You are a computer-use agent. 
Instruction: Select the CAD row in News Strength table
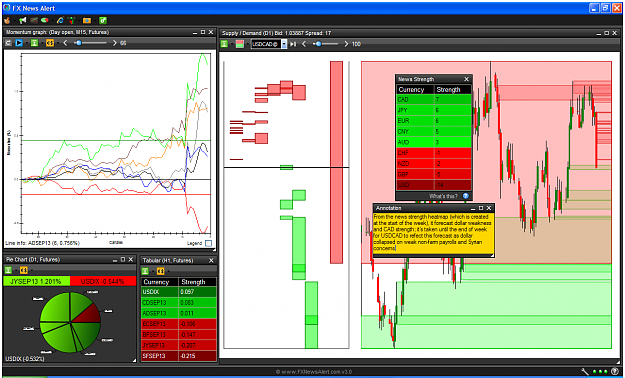tap(434, 99)
